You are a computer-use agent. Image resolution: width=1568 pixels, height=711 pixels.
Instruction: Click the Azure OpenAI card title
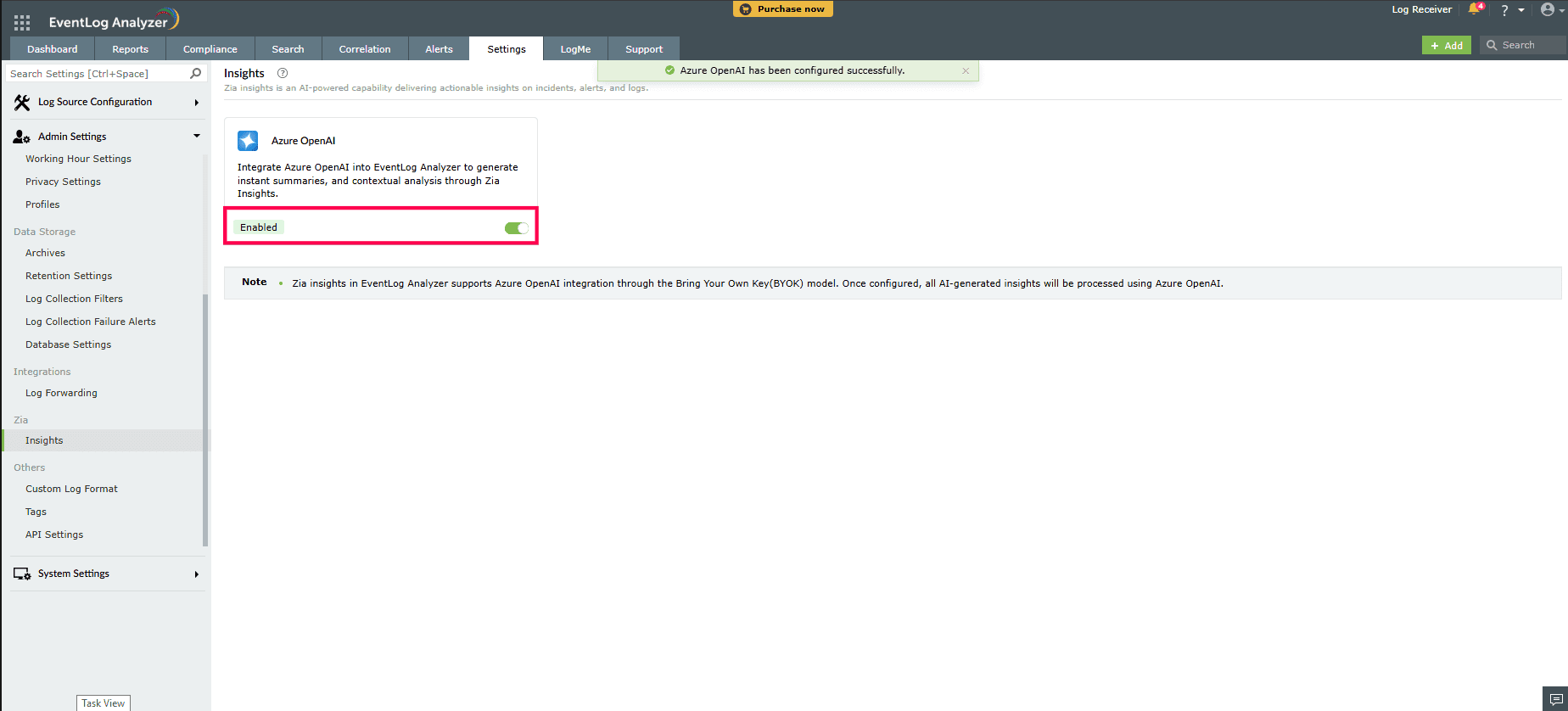(303, 141)
